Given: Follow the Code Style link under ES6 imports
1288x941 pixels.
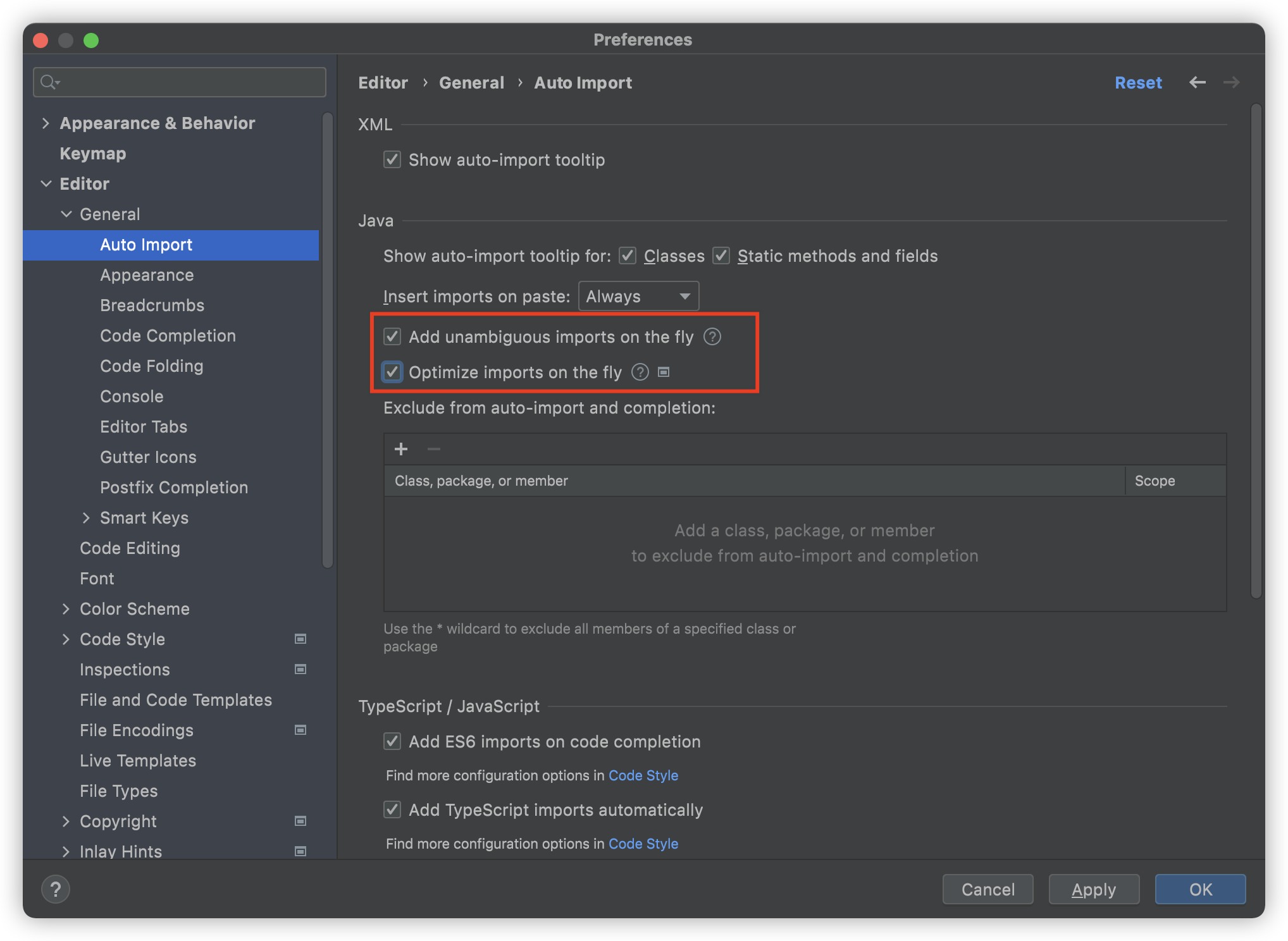Looking at the screenshot, I should tap(643, 775).
